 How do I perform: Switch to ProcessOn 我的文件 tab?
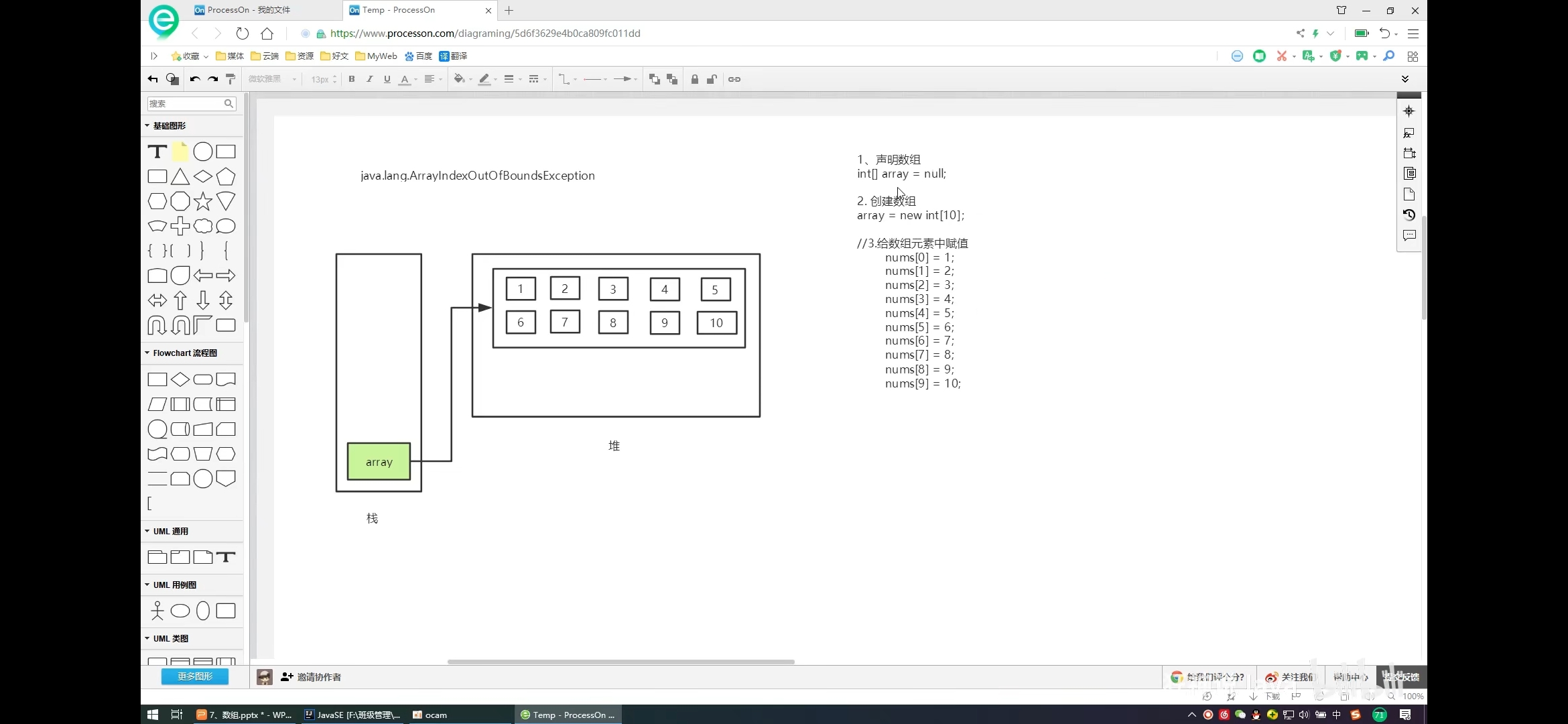pos(248,10)
